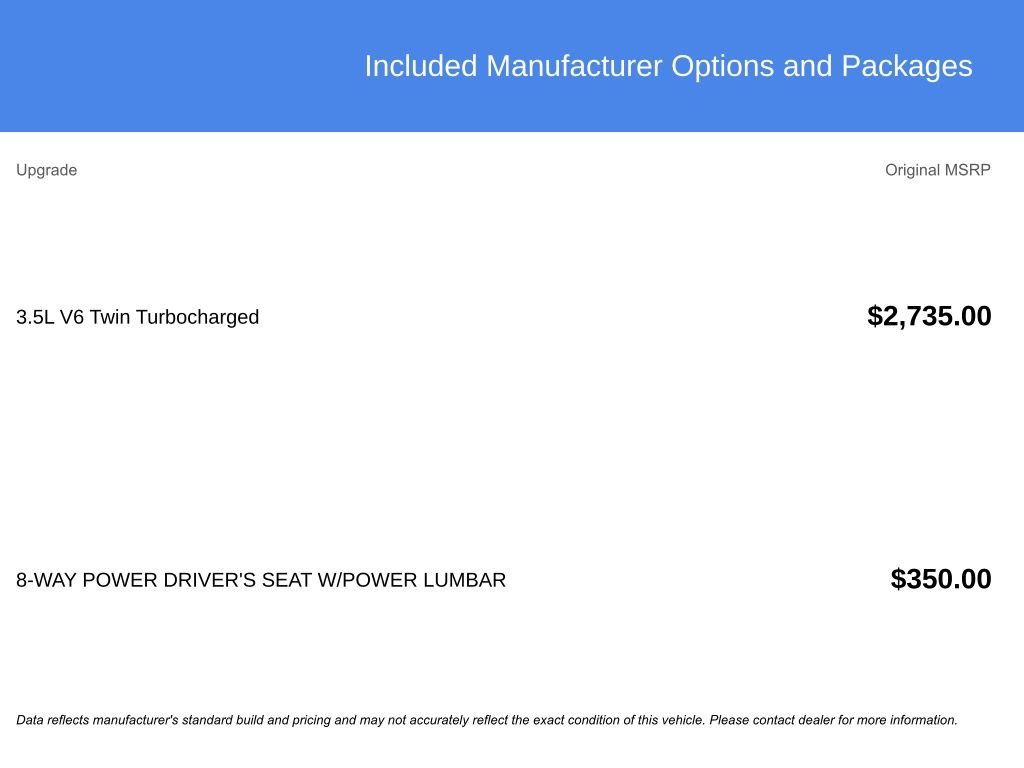Screen dimensions: 1024x768
Task: Click the word 'Turbocharged'
Action: pos(197,317)
